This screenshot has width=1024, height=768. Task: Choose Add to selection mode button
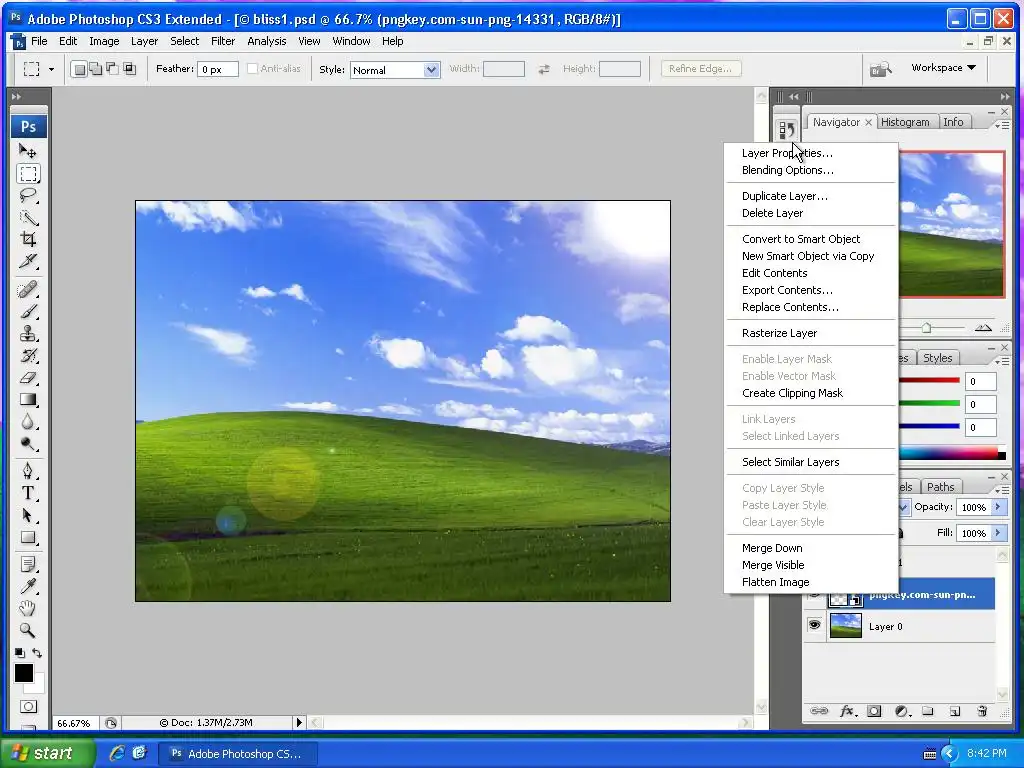pyautogui.click(x=96, y=69)
